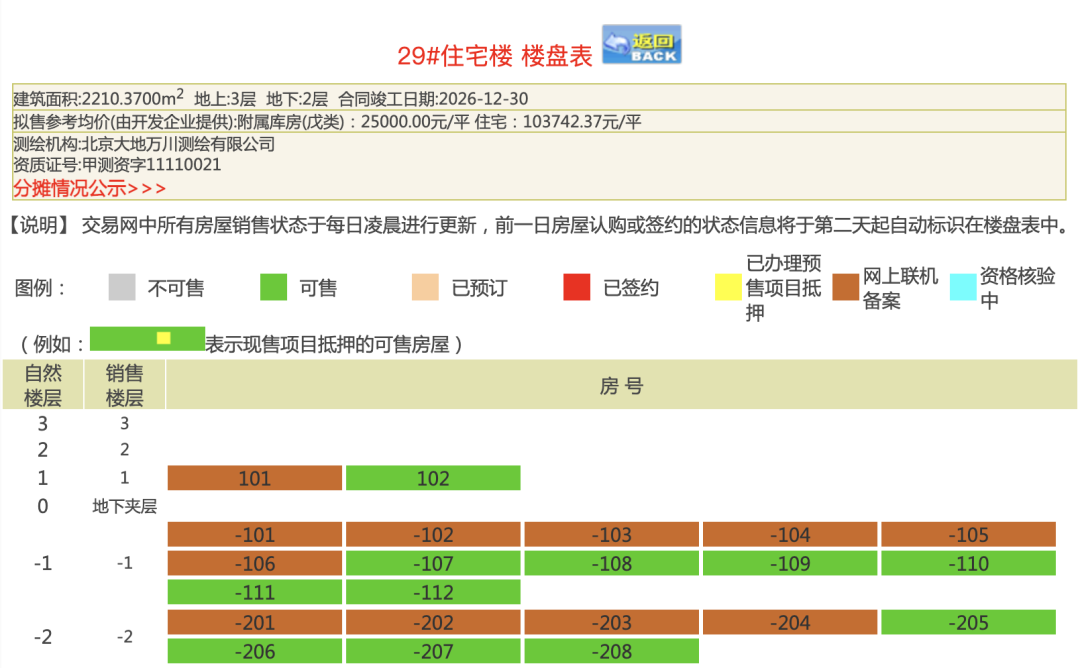Click the green 可售 legend swatch
Viewport: 1080px width, 668px height.
[x=274, y=288]
